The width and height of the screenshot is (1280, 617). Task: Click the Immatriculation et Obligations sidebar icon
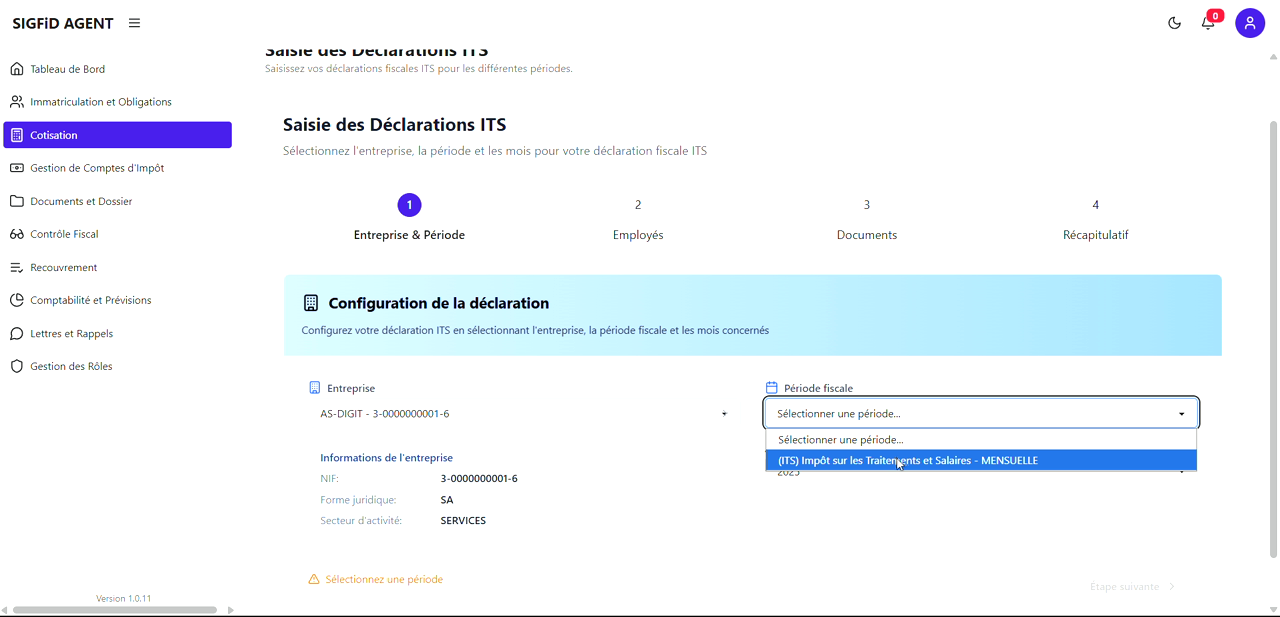point(15,101)
